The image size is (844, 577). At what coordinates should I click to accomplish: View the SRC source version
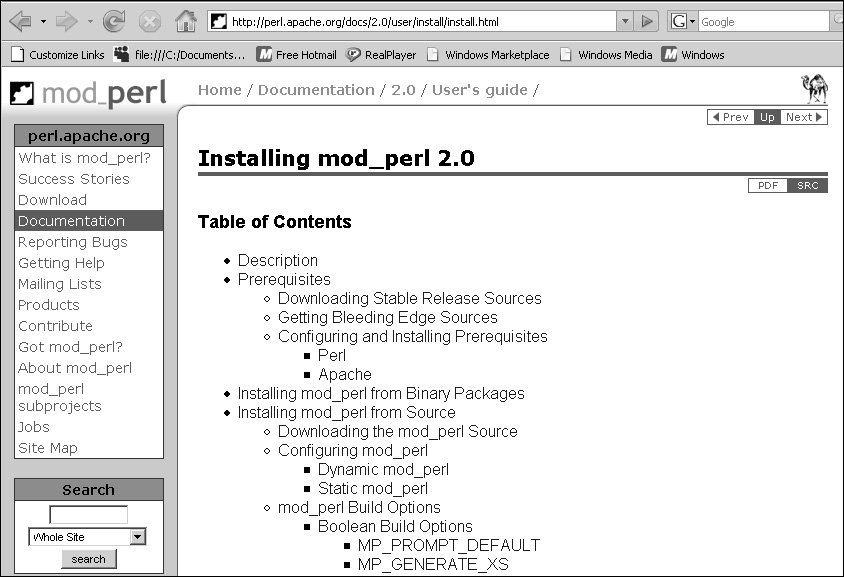coord(807,186)
